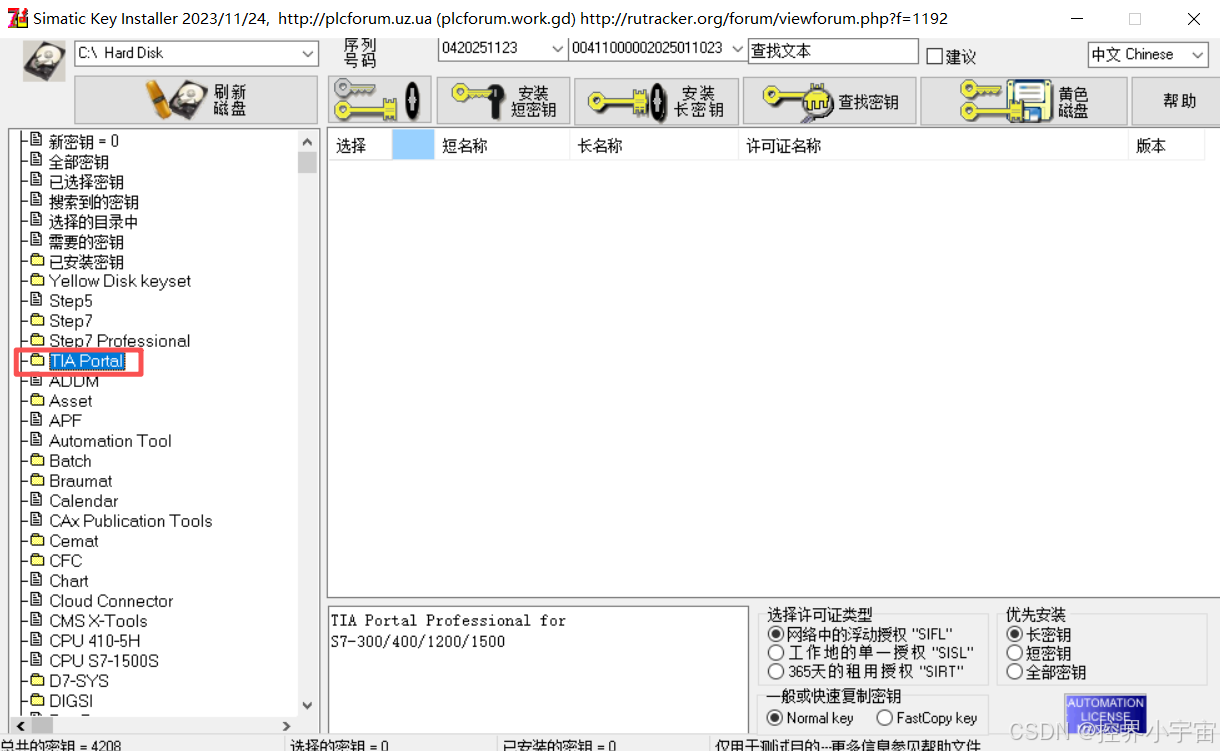Select the 全部密钥 tree item
Image resolution: width=1220 pixels, height=751 pixels.
tap(79, 161)
